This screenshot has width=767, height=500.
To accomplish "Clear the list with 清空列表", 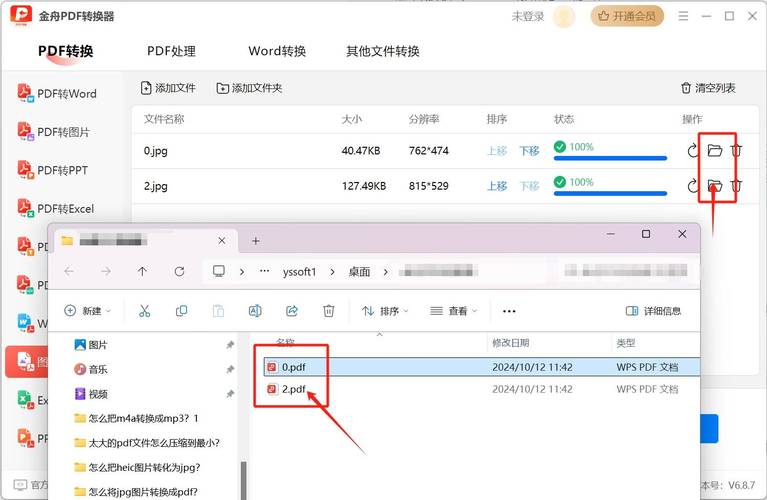I will tap(708, 88).
